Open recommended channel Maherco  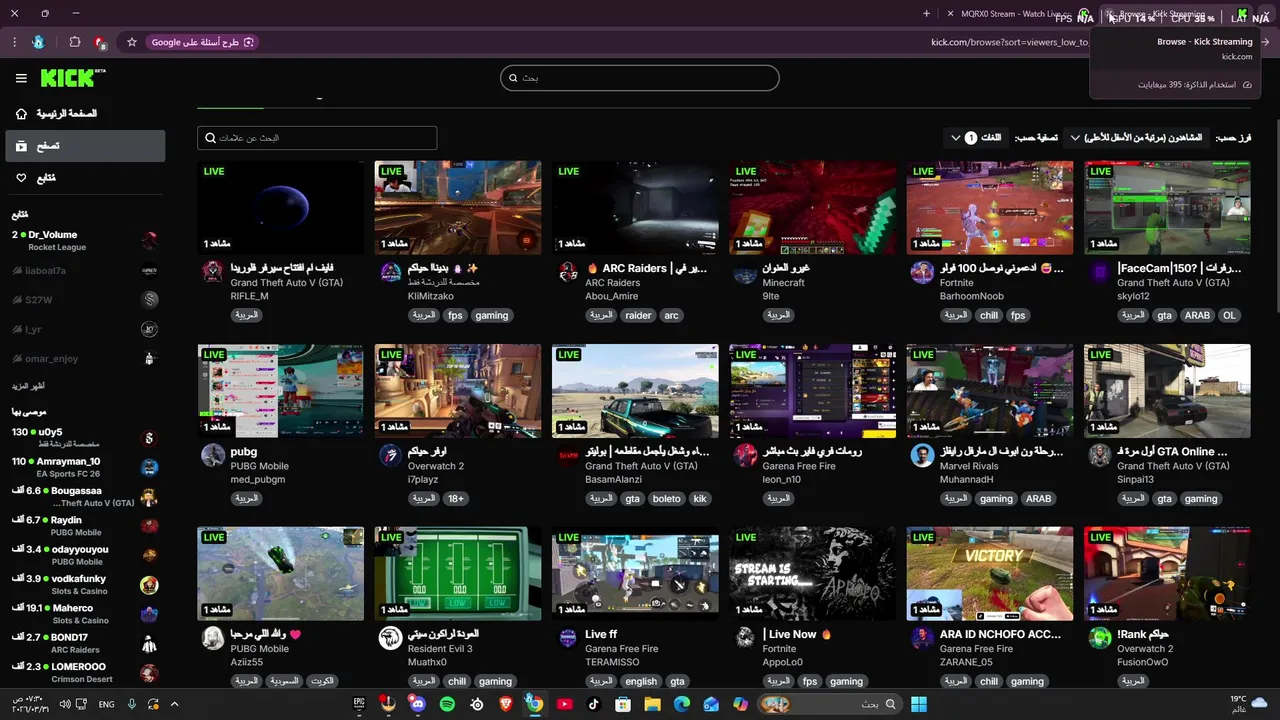[85, 614]
